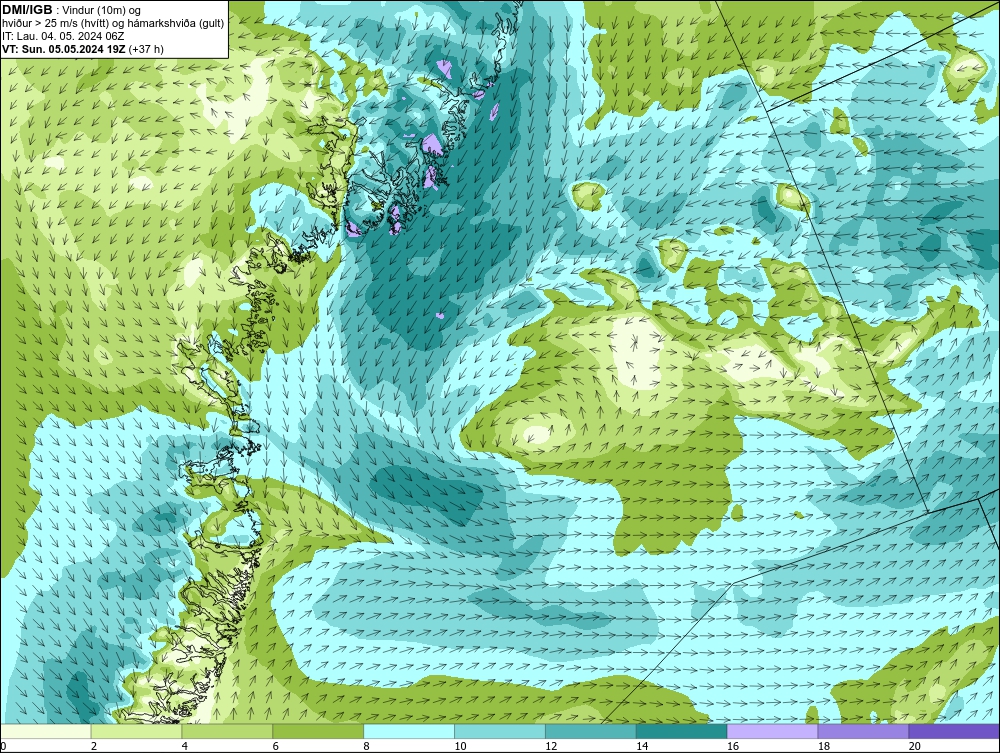This screenshot has height=753, width=1000.
Task: Click the legend scale label '4'
Action: [x=185, y=746]
